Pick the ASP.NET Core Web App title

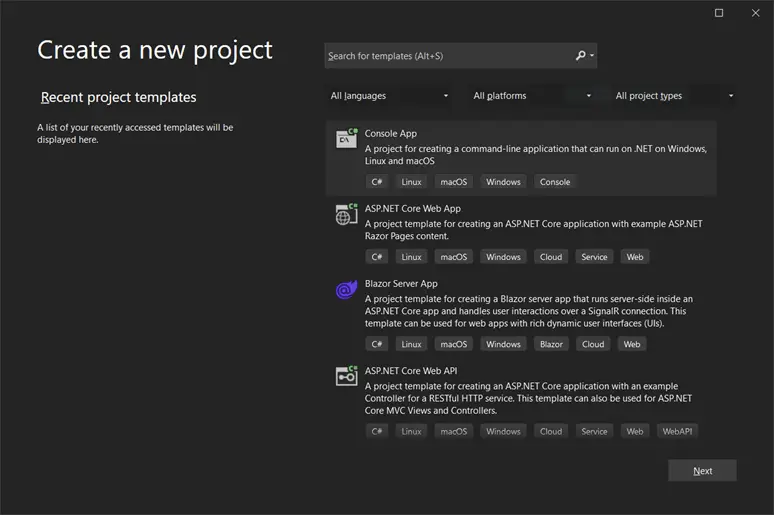coord(413,208)
